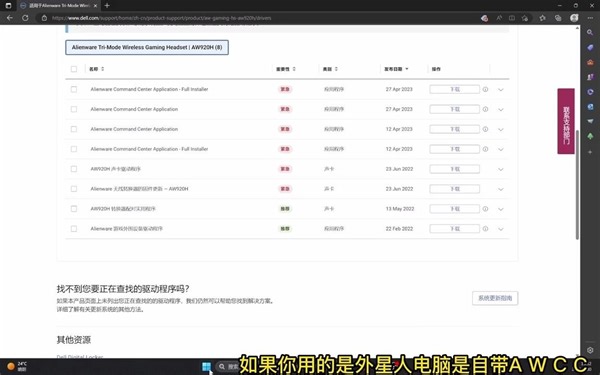Image resolution: width=600 pixels, height=375 pixels.
Task: Tick the select-all header checkbox
Action: (x=74, y=69)
